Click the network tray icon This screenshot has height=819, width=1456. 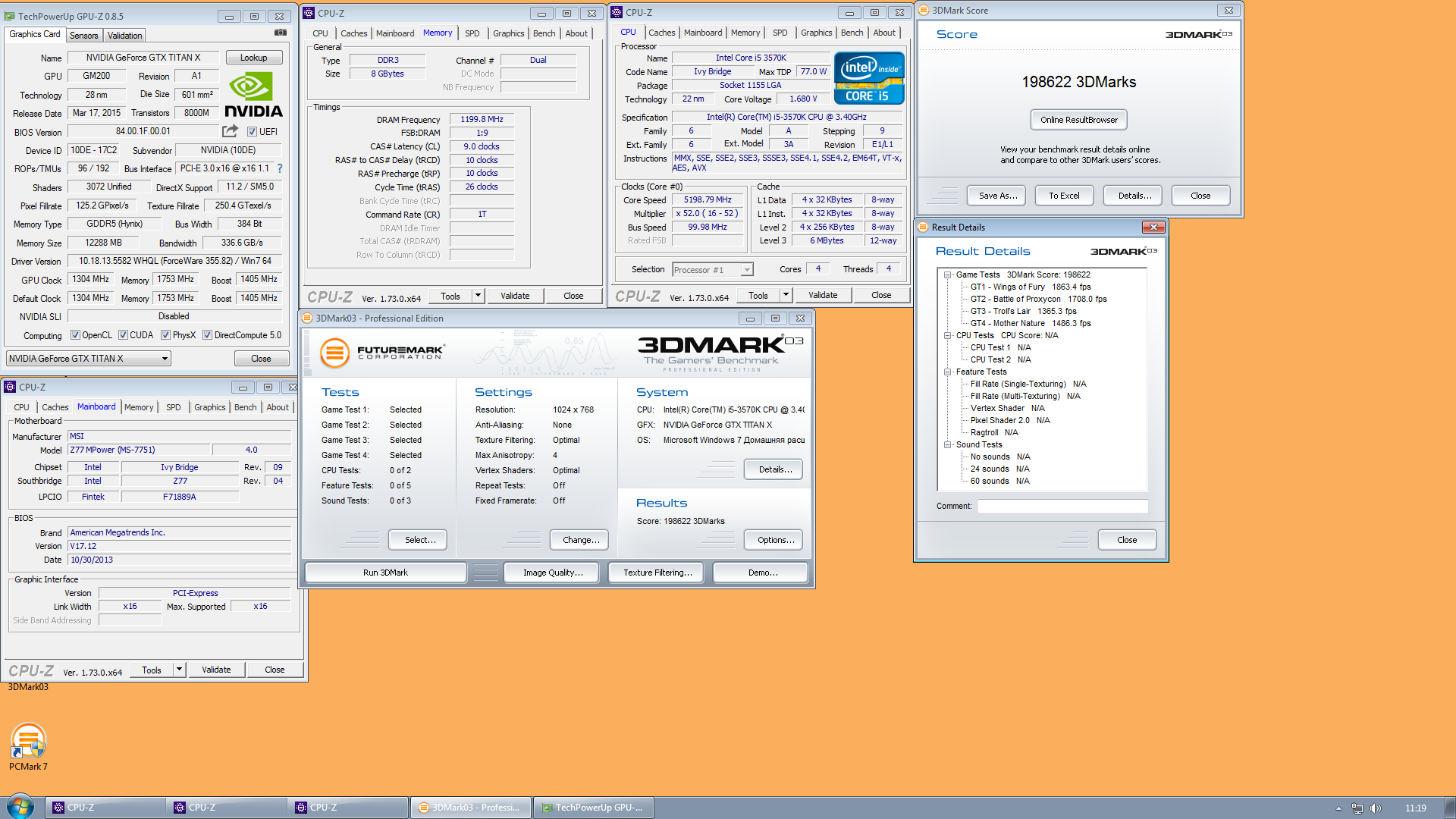coord(1357,808)
